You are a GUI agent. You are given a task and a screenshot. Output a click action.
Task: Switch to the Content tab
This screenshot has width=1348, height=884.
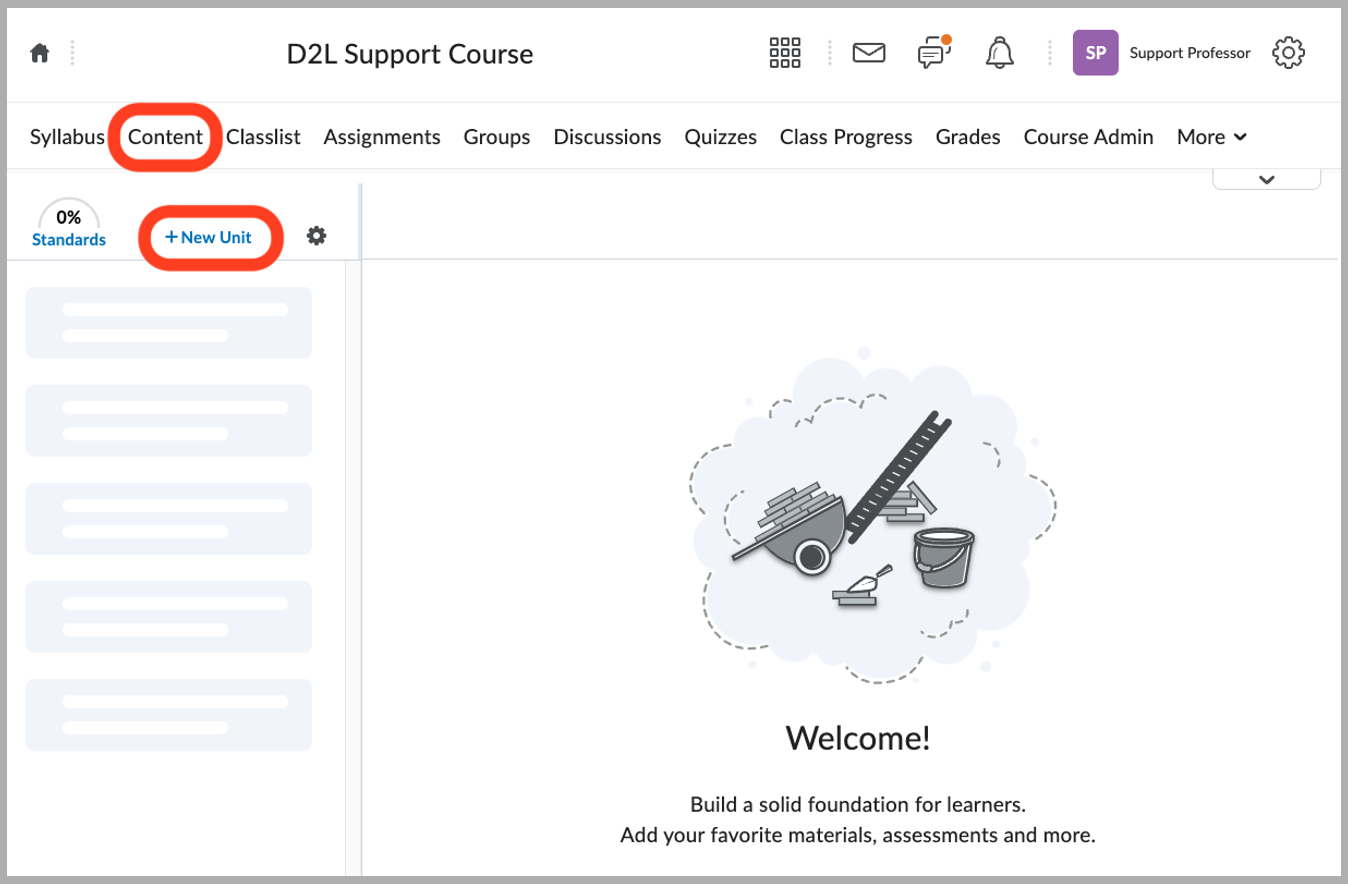(x=165, y=137)
